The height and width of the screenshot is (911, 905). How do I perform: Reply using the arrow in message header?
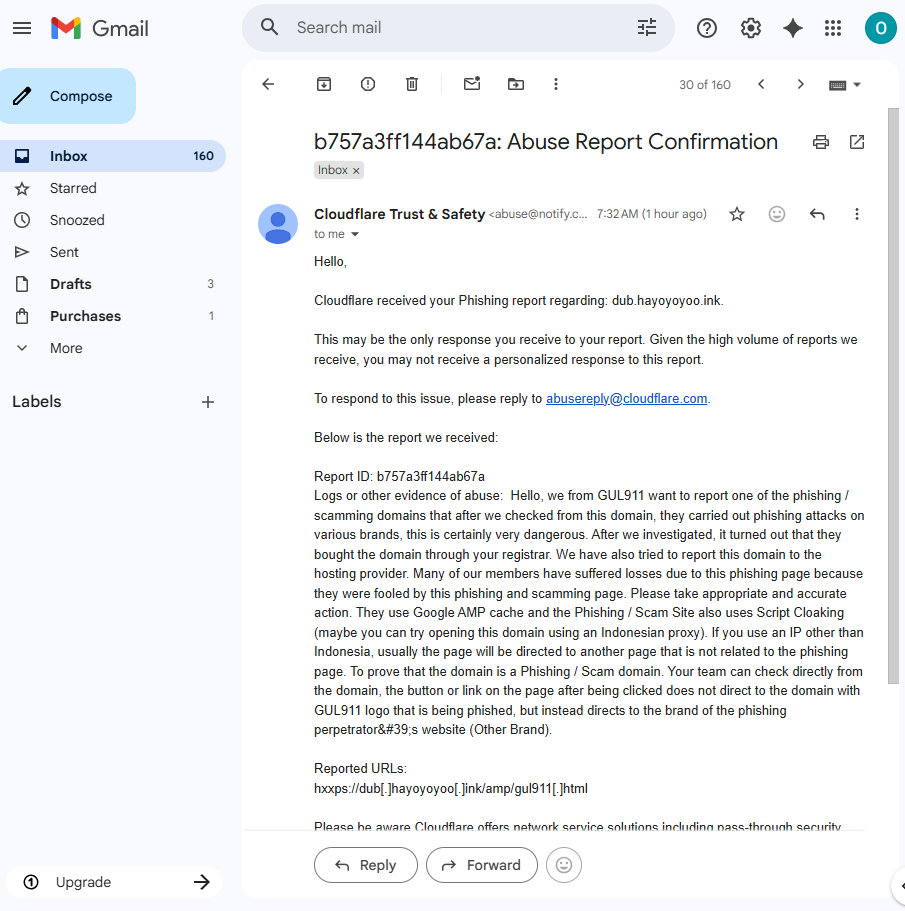pos(817,214)
